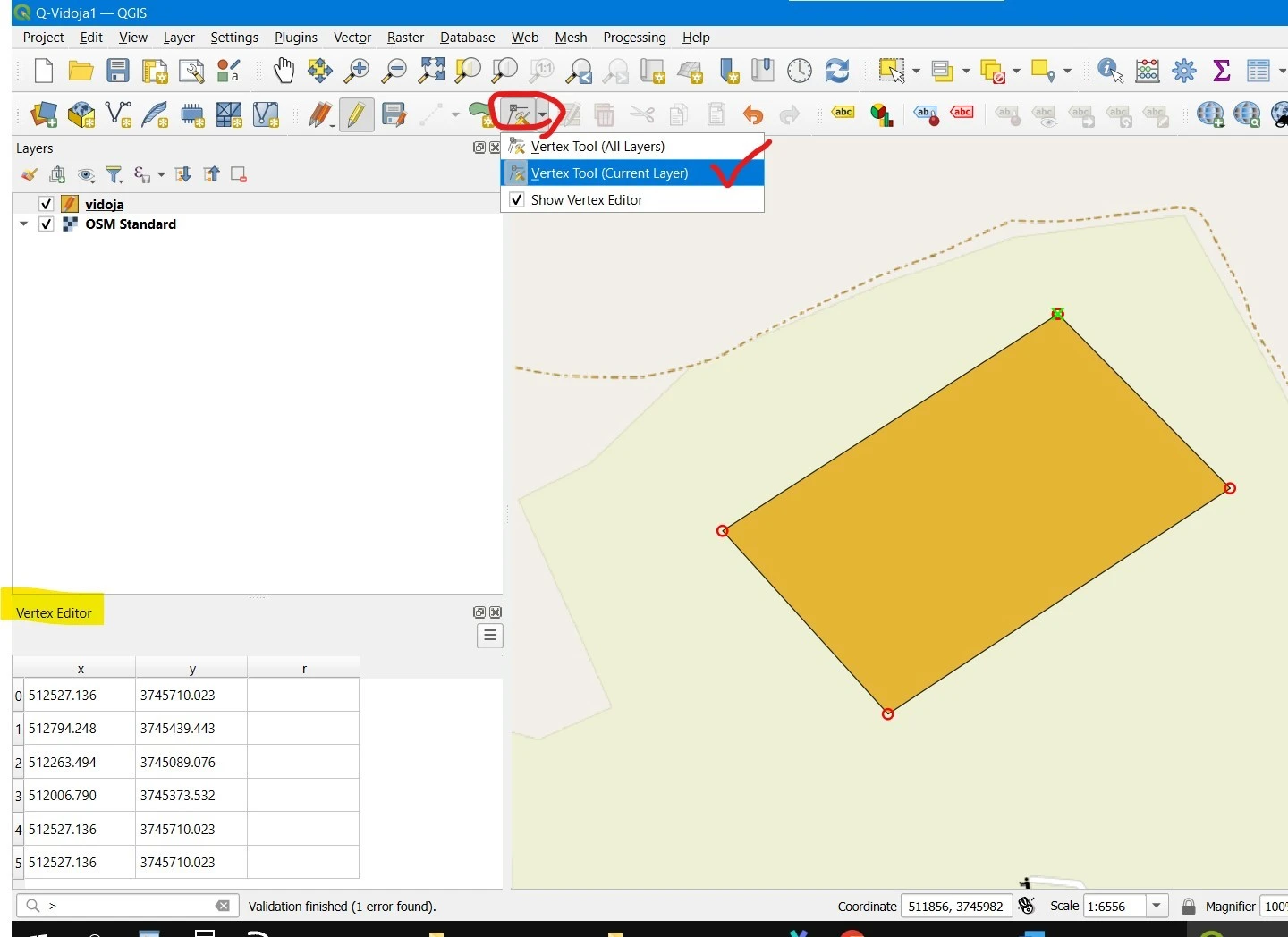Toggle the editing pencil button
Screen dimensions: 1288x937
(357, 114)
